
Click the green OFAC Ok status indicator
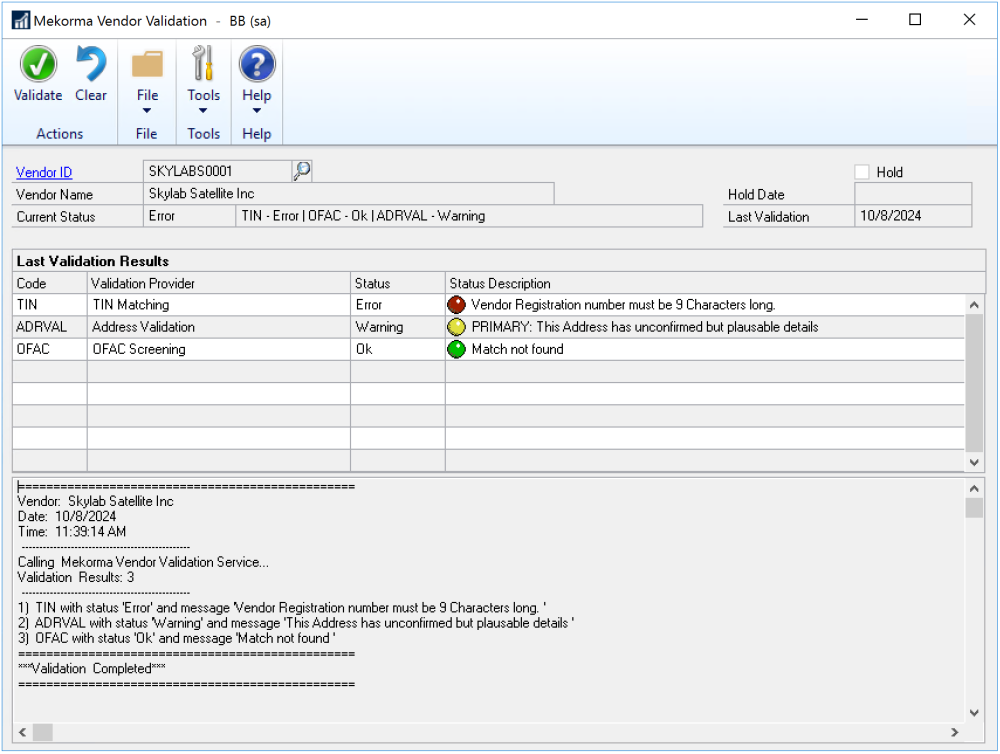pyautogui.click(x=457, y=349)
